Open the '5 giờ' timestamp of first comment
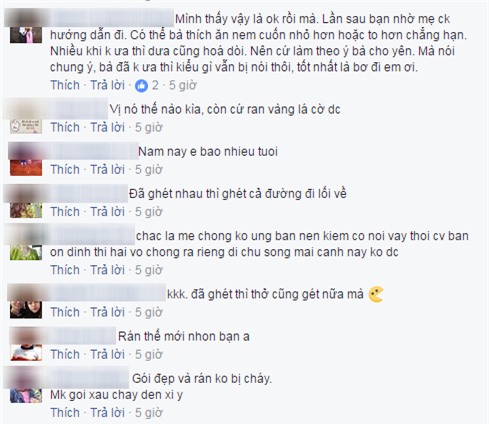Viewport: 489px width, 424px height. pyautogui.click(x=183, y=85)
